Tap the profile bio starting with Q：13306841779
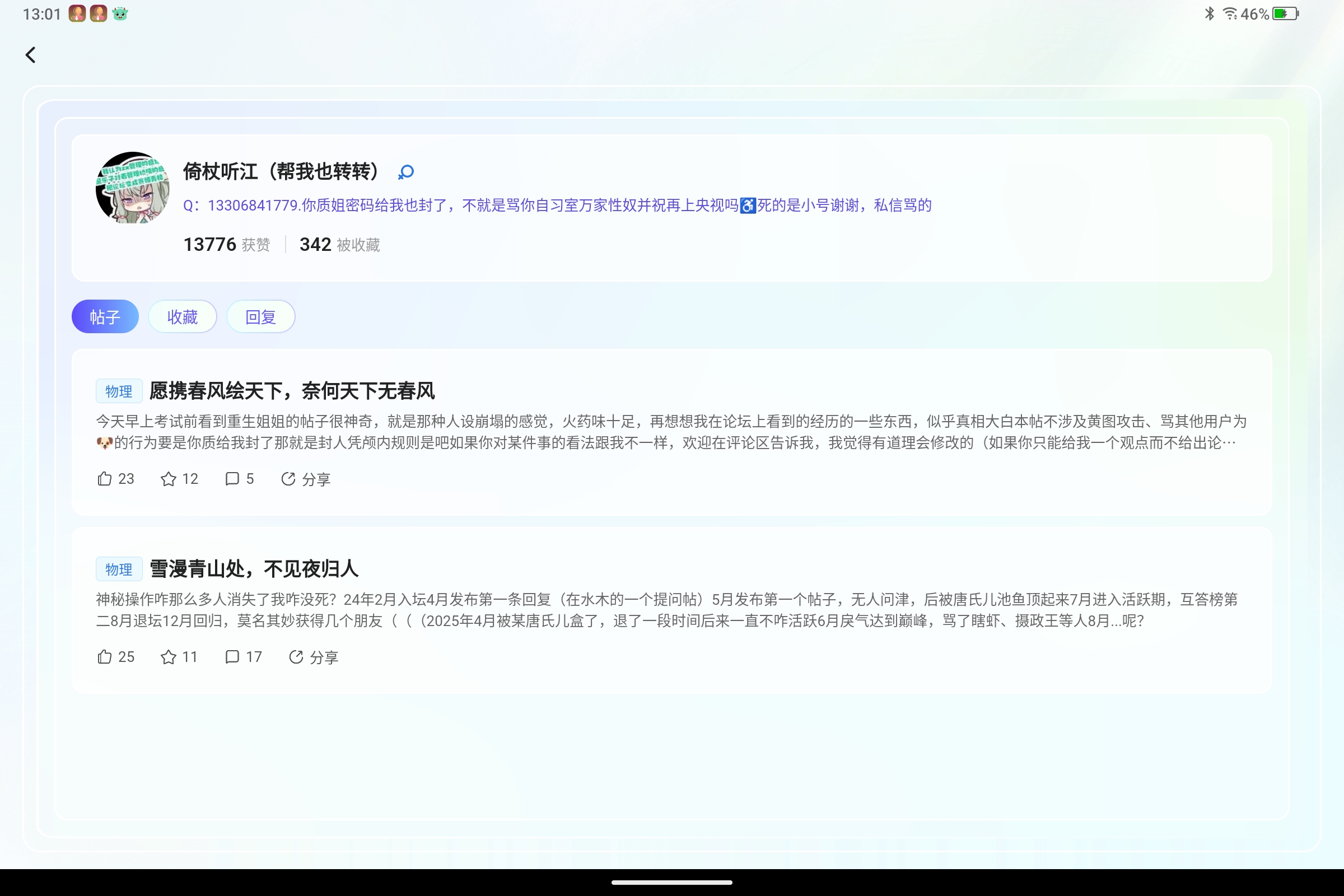Screen dimensions: 1344x896 pos(557,205)
